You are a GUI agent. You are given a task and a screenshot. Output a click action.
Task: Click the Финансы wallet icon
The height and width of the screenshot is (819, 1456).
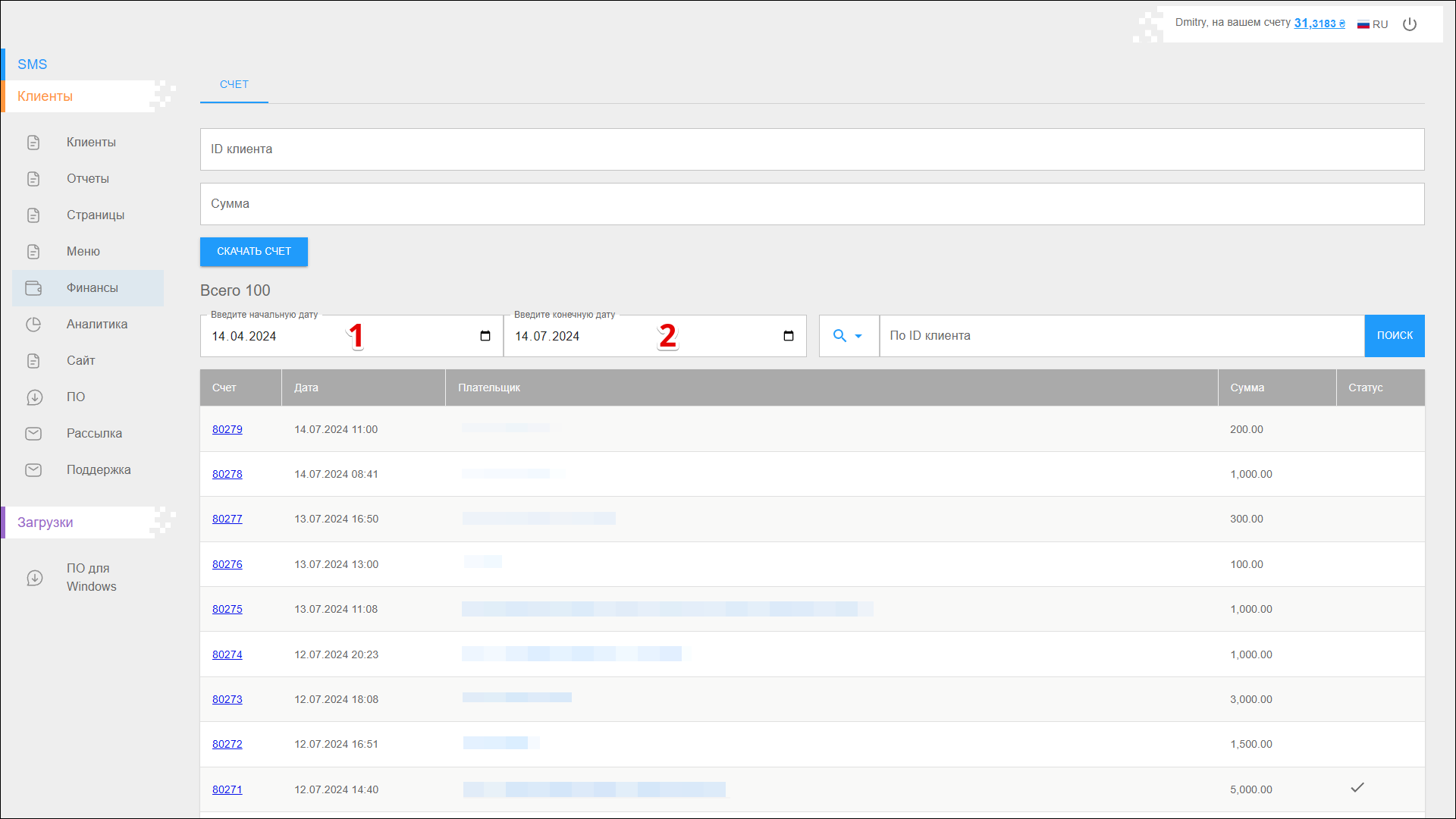tap(33, 288)
